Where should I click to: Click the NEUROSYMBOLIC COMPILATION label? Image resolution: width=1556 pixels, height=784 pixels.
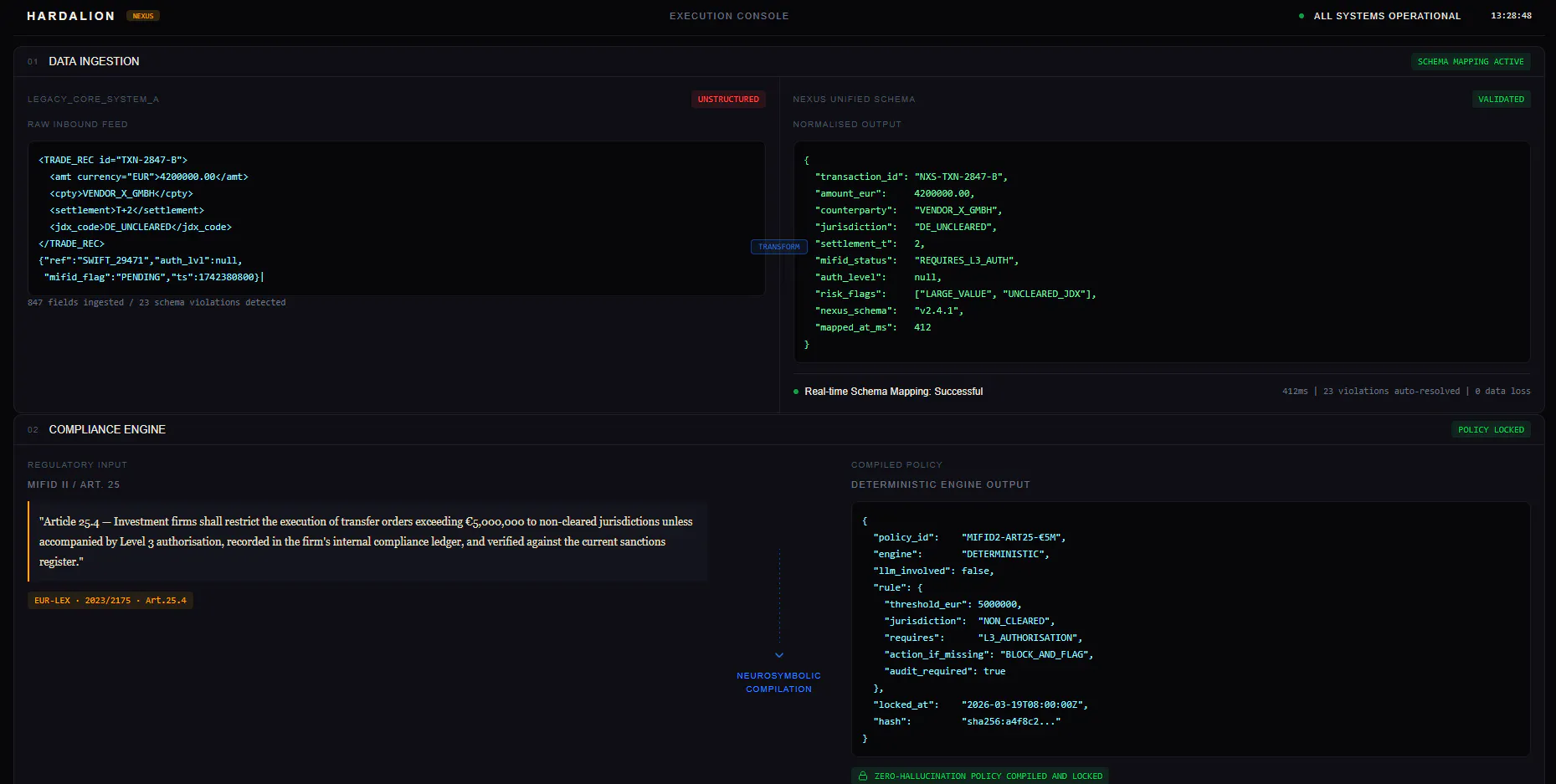click(779, 682)
